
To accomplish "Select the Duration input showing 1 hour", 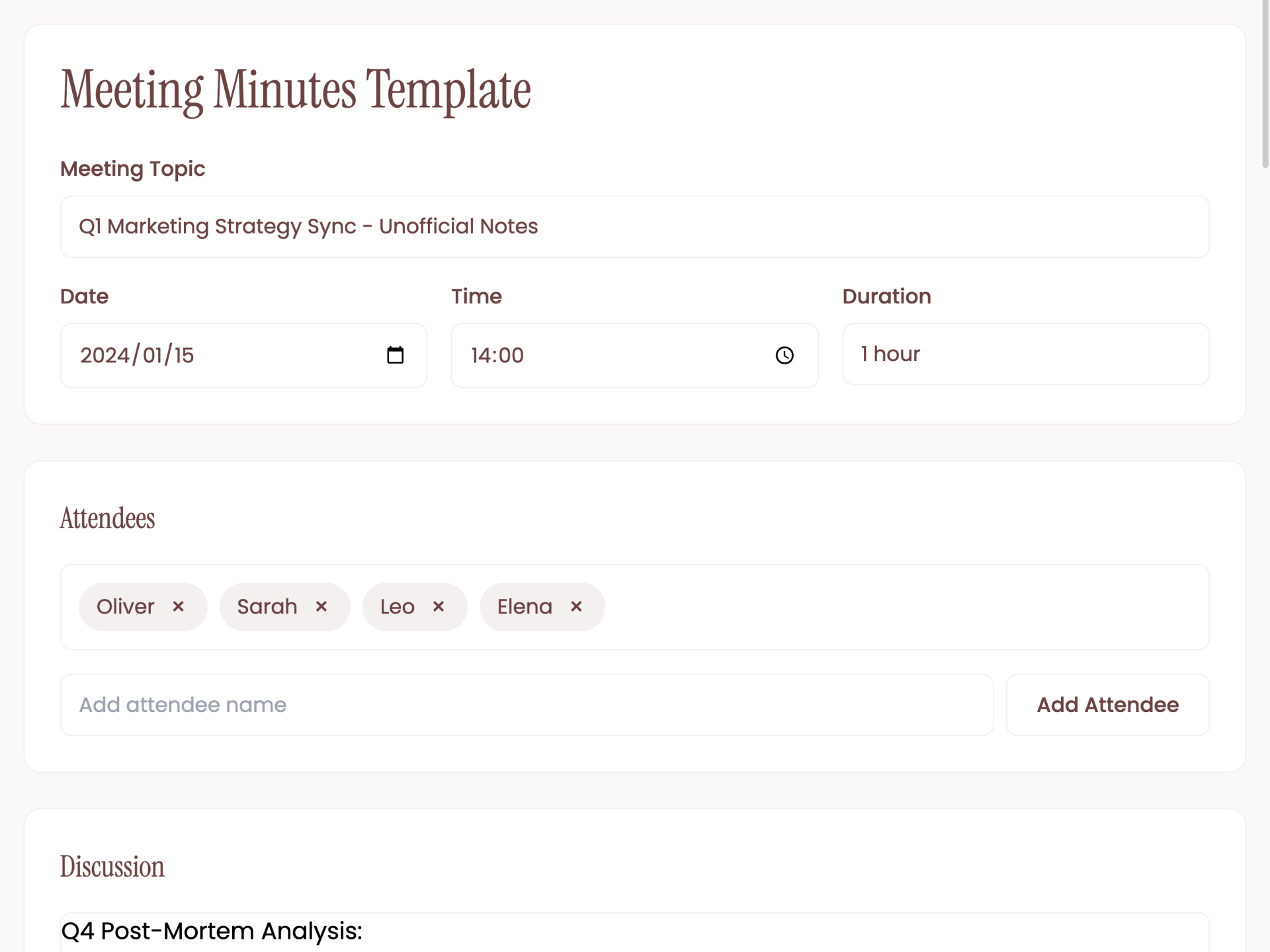I will click(1025, 354).
